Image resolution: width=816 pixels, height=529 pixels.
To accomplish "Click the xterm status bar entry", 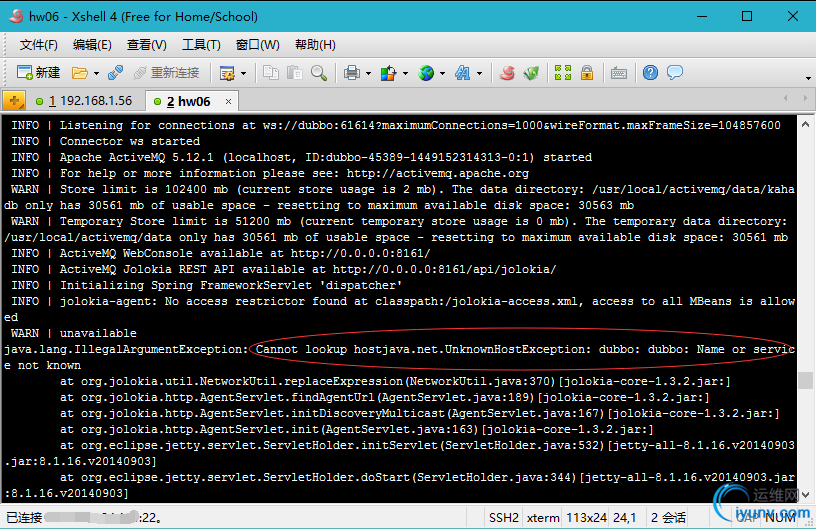I will pos(543,518).
